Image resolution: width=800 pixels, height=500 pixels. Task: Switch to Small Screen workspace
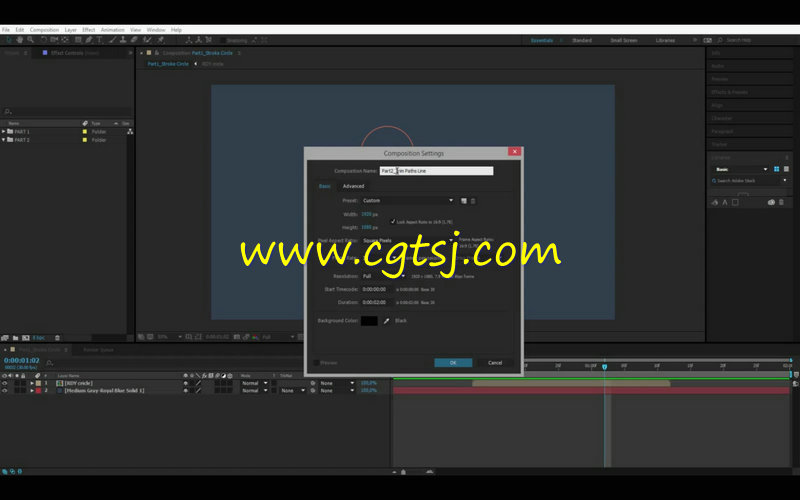(x=623, y=40)
